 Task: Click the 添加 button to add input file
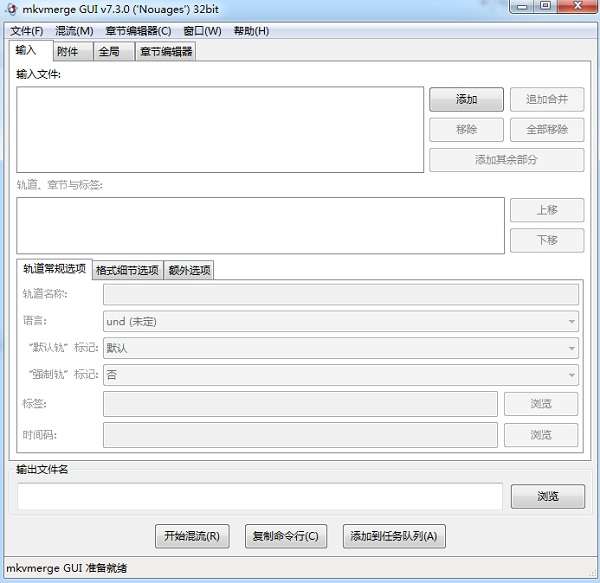pyautogui.click(x=466, y=99)
